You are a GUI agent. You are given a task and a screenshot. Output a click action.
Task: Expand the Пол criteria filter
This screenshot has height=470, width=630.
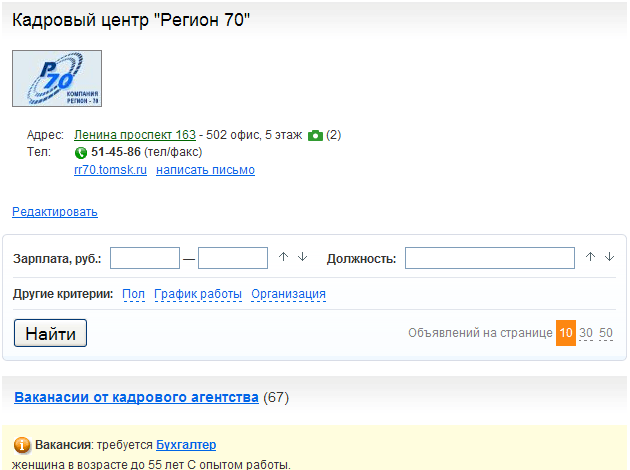[x=133, y=294]
